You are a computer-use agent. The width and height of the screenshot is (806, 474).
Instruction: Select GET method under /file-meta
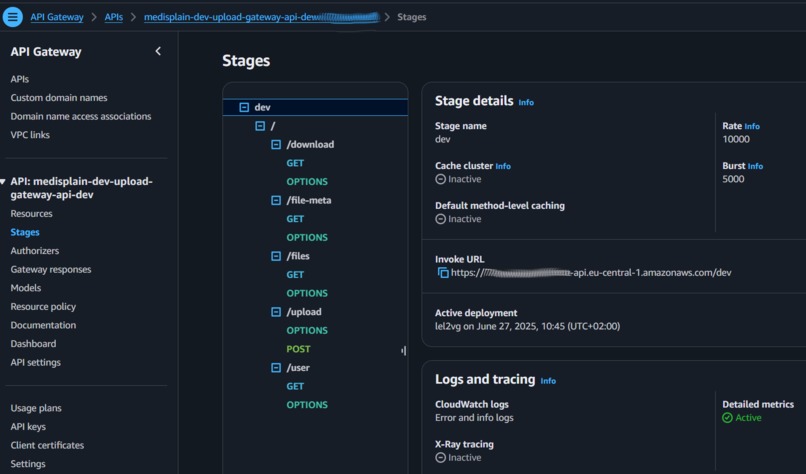pos(295,219)
